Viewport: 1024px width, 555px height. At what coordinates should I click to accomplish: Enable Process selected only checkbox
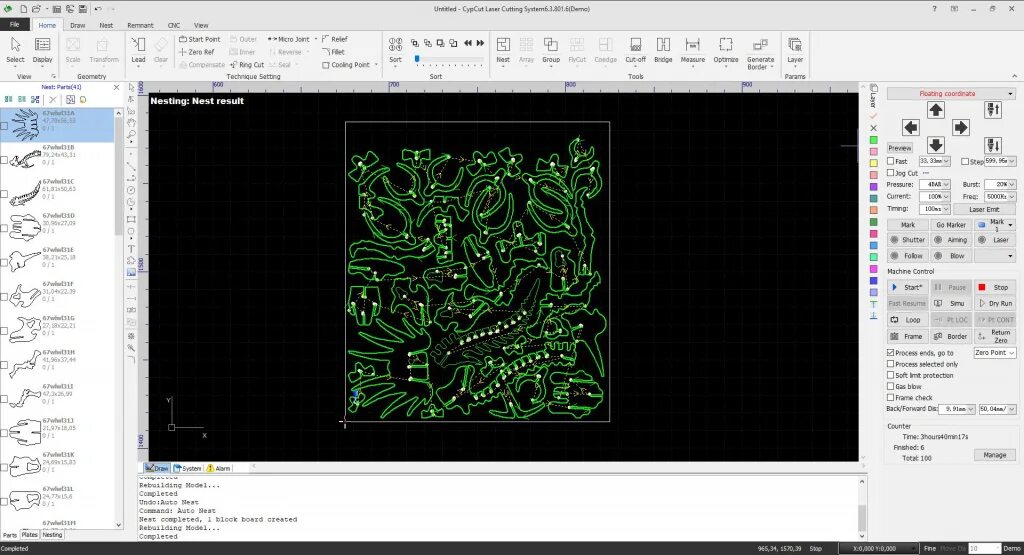pyautogui.click(x=891, y=364)
